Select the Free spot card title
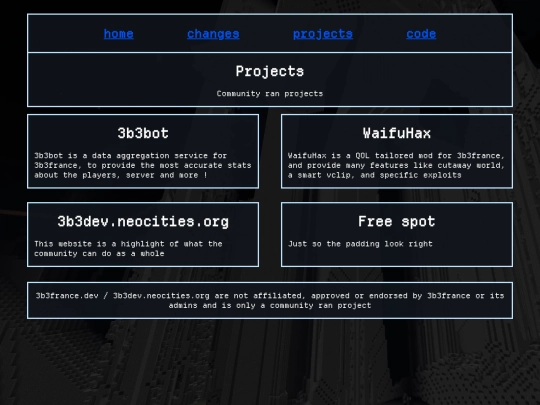The width and height of the screenshot is (540, 405). [397, 221]
